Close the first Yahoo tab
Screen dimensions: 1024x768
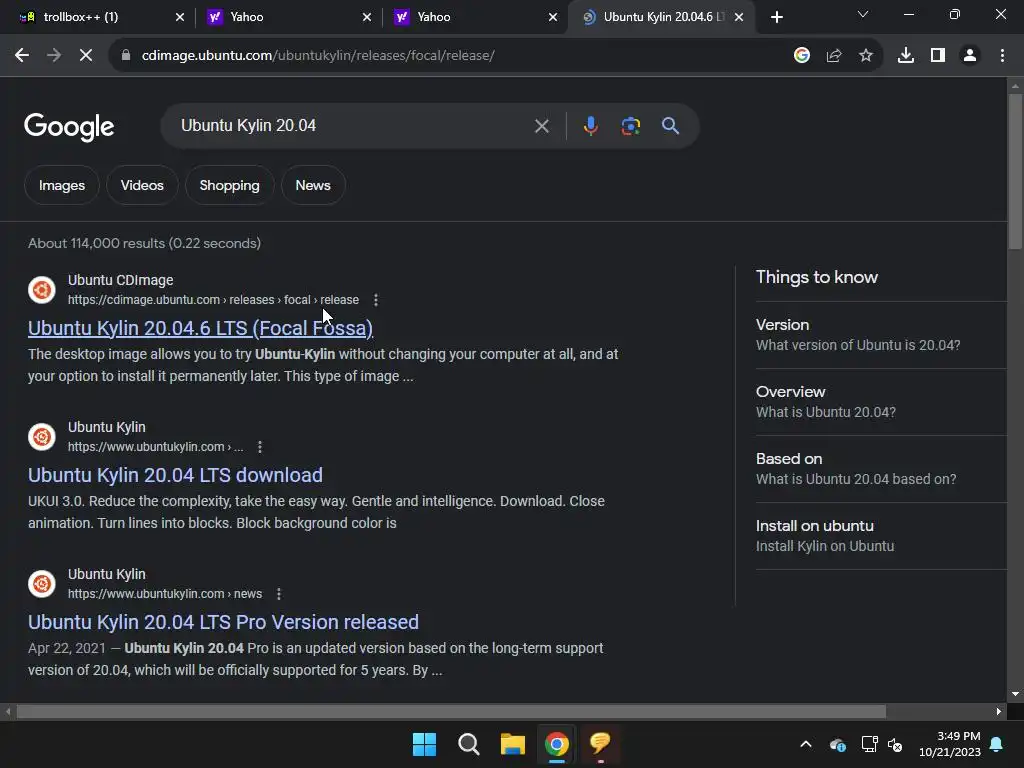pyautogui.click(x=367, y=17)
